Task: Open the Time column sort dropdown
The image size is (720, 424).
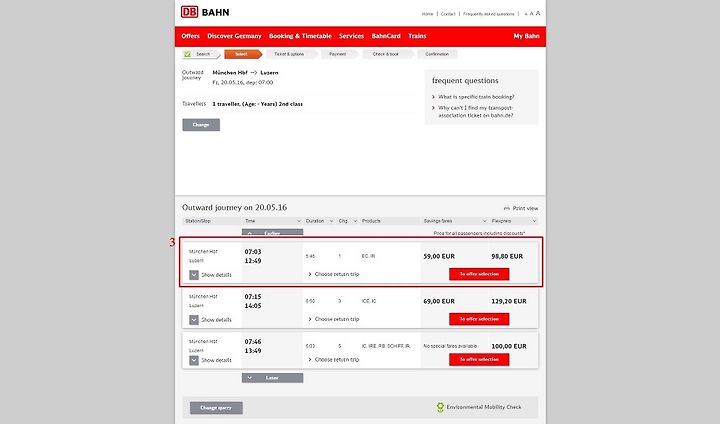Action: (x=298, y=221)
